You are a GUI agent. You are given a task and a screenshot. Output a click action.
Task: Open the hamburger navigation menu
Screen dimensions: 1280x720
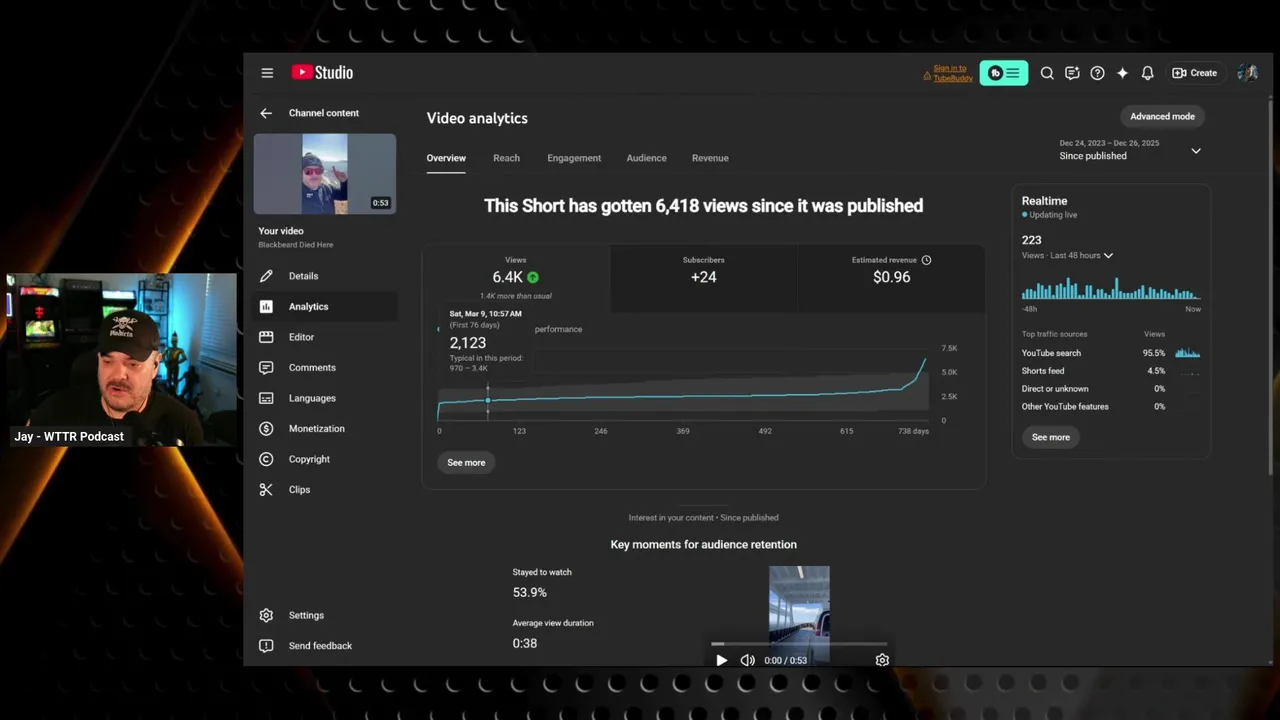(x=267, y=73)
